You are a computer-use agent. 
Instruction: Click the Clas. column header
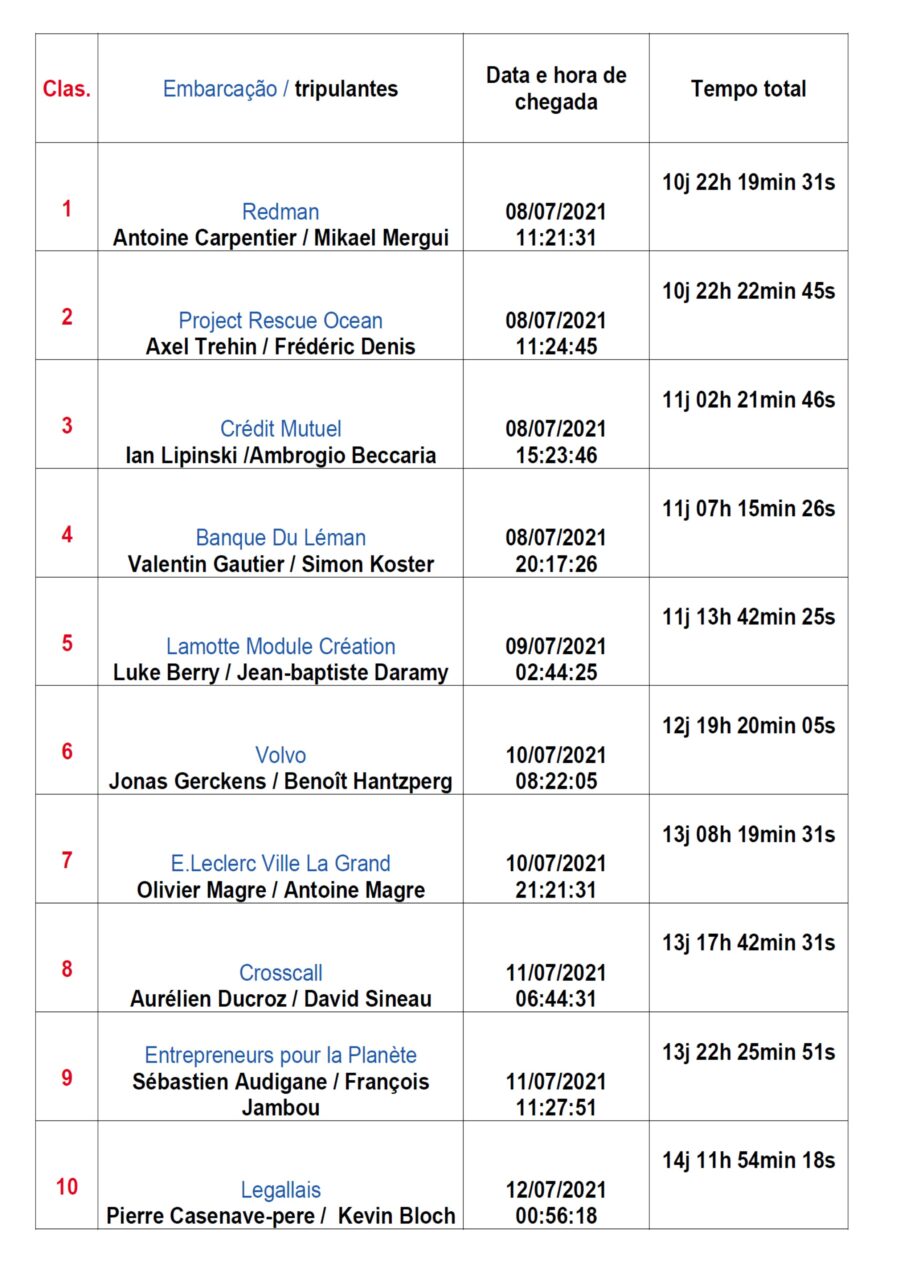(67, 89)
